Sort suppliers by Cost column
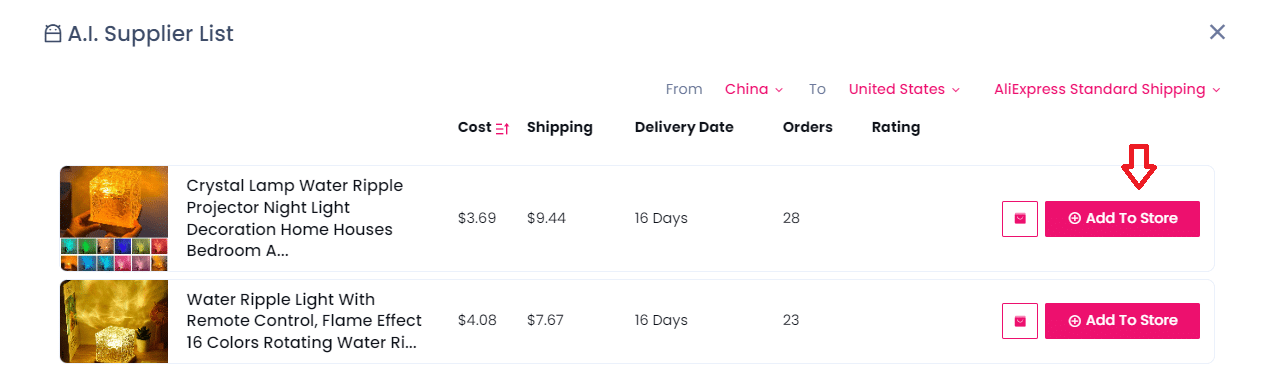The width and height of the screenshot is (1276, 368). [x=475, y=127]
